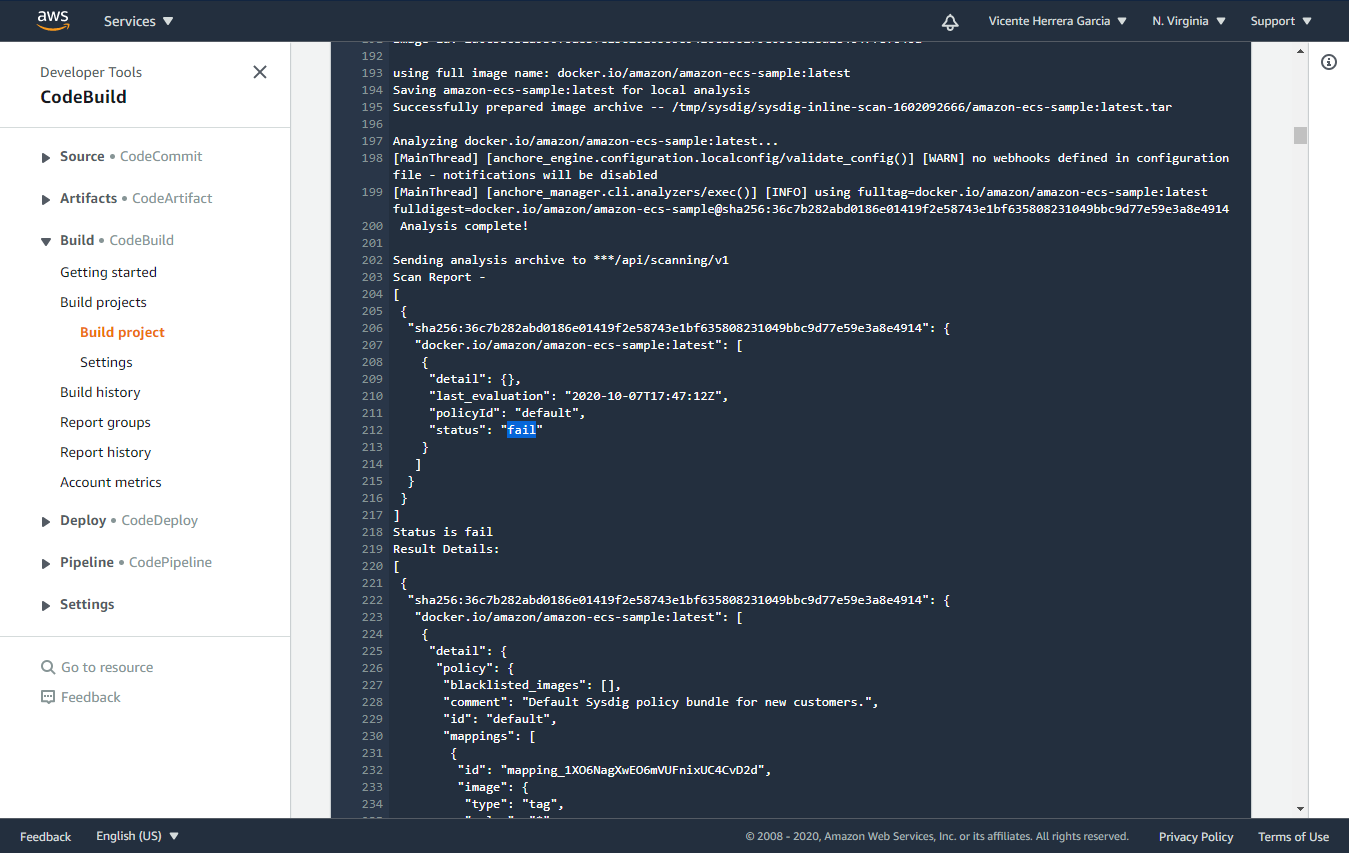Open the English (US) language selector
The image size is (1349, 853).
click(x=137, y=836)
